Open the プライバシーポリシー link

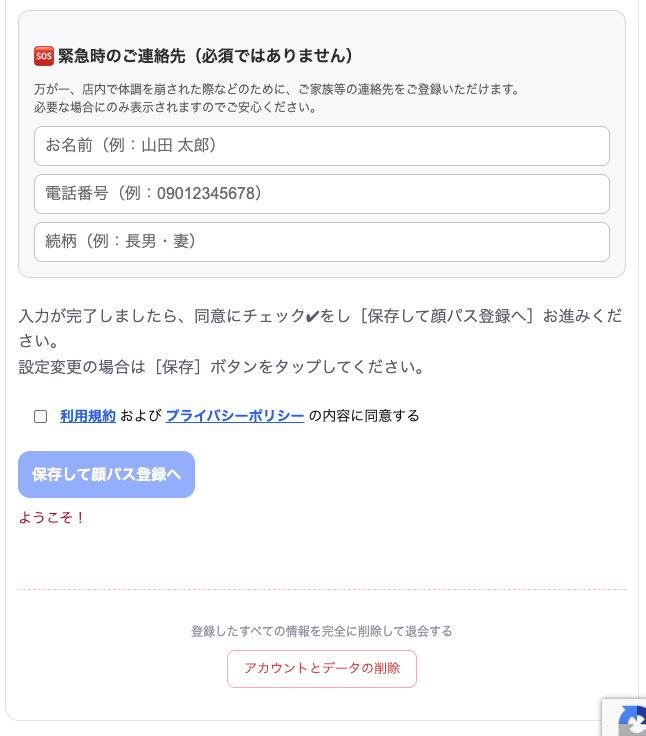click(235, 416)
